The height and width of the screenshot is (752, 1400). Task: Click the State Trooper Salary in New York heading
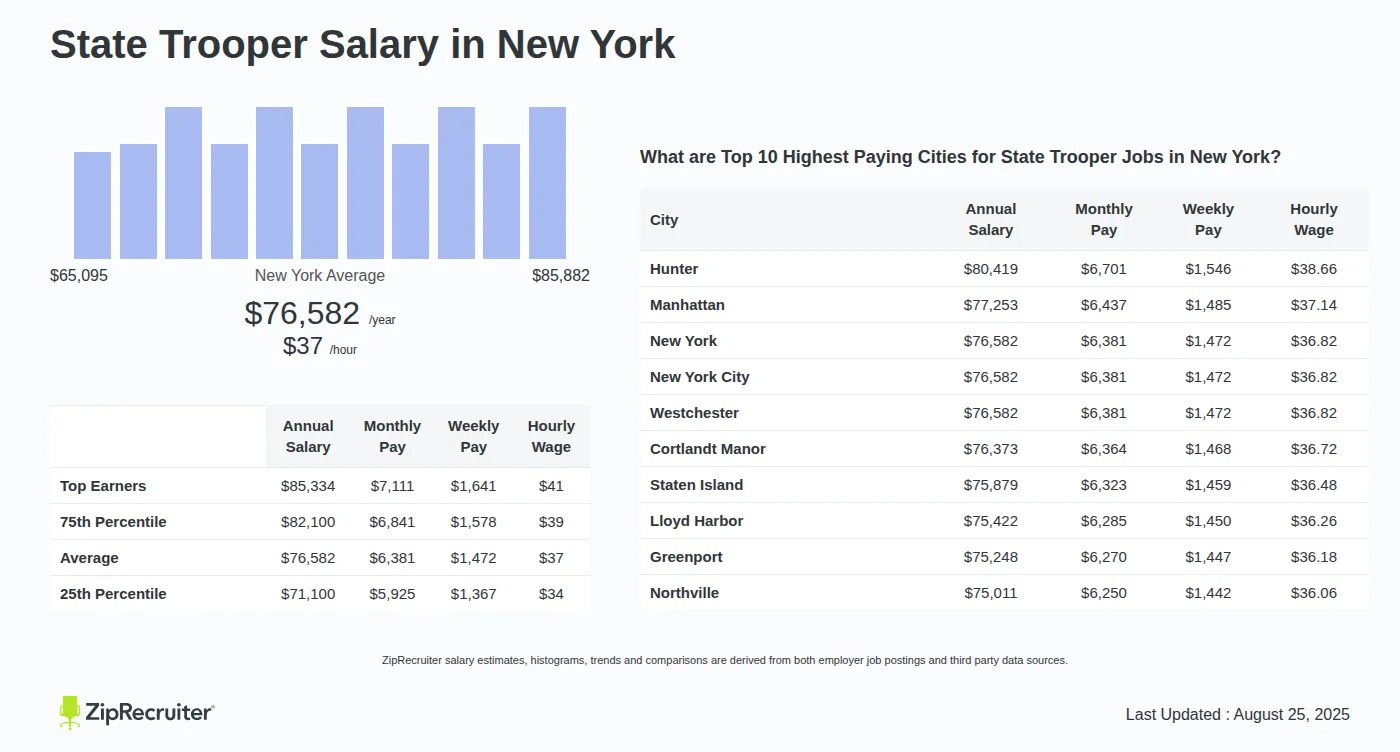pyautogui.click(x=363, y=45)
